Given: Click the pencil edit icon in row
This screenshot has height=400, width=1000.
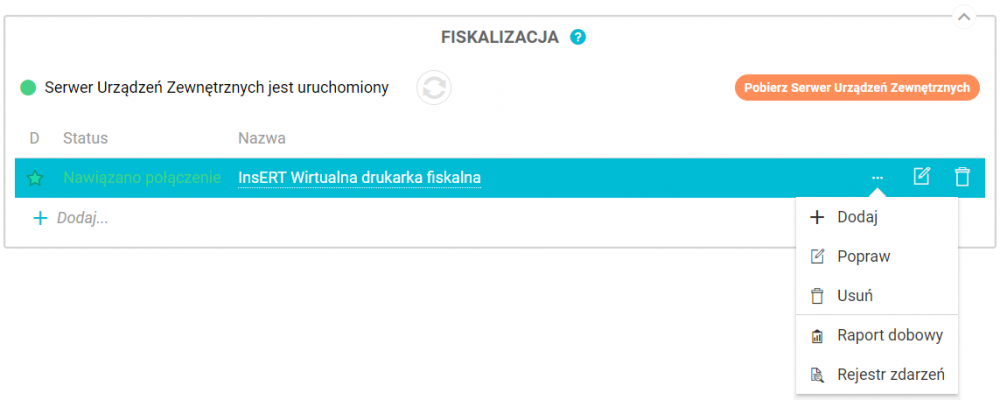Looking at the screenshot, I should pos(922,177).
